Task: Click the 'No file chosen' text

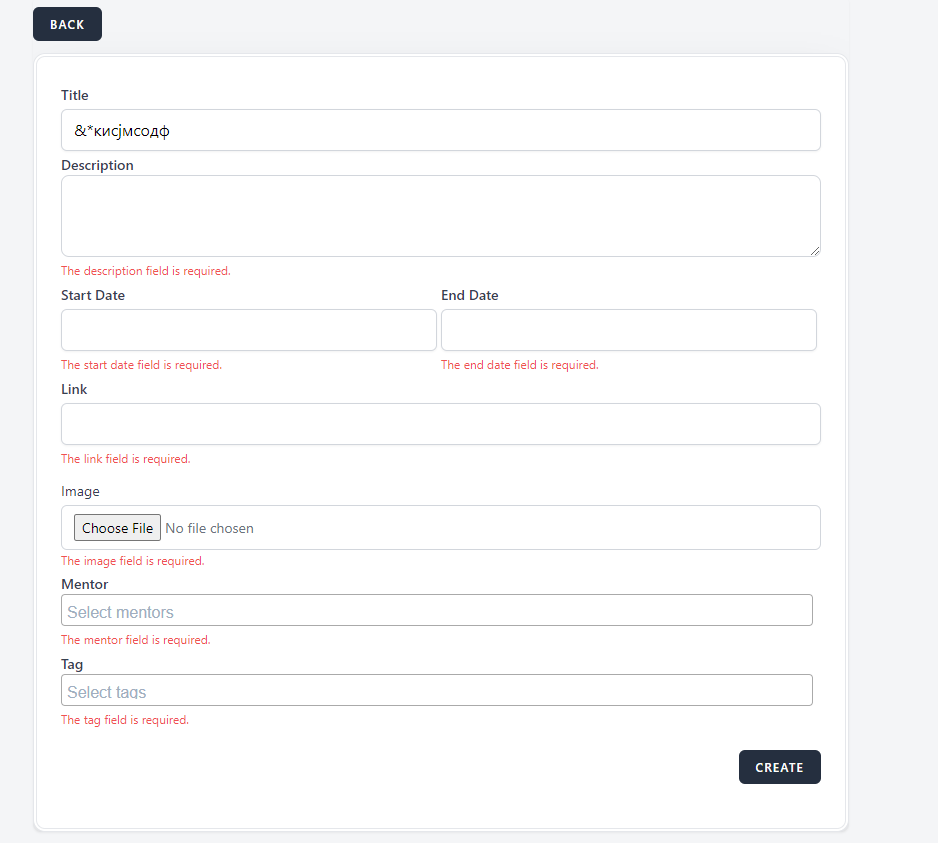Action: click(209, 528)
